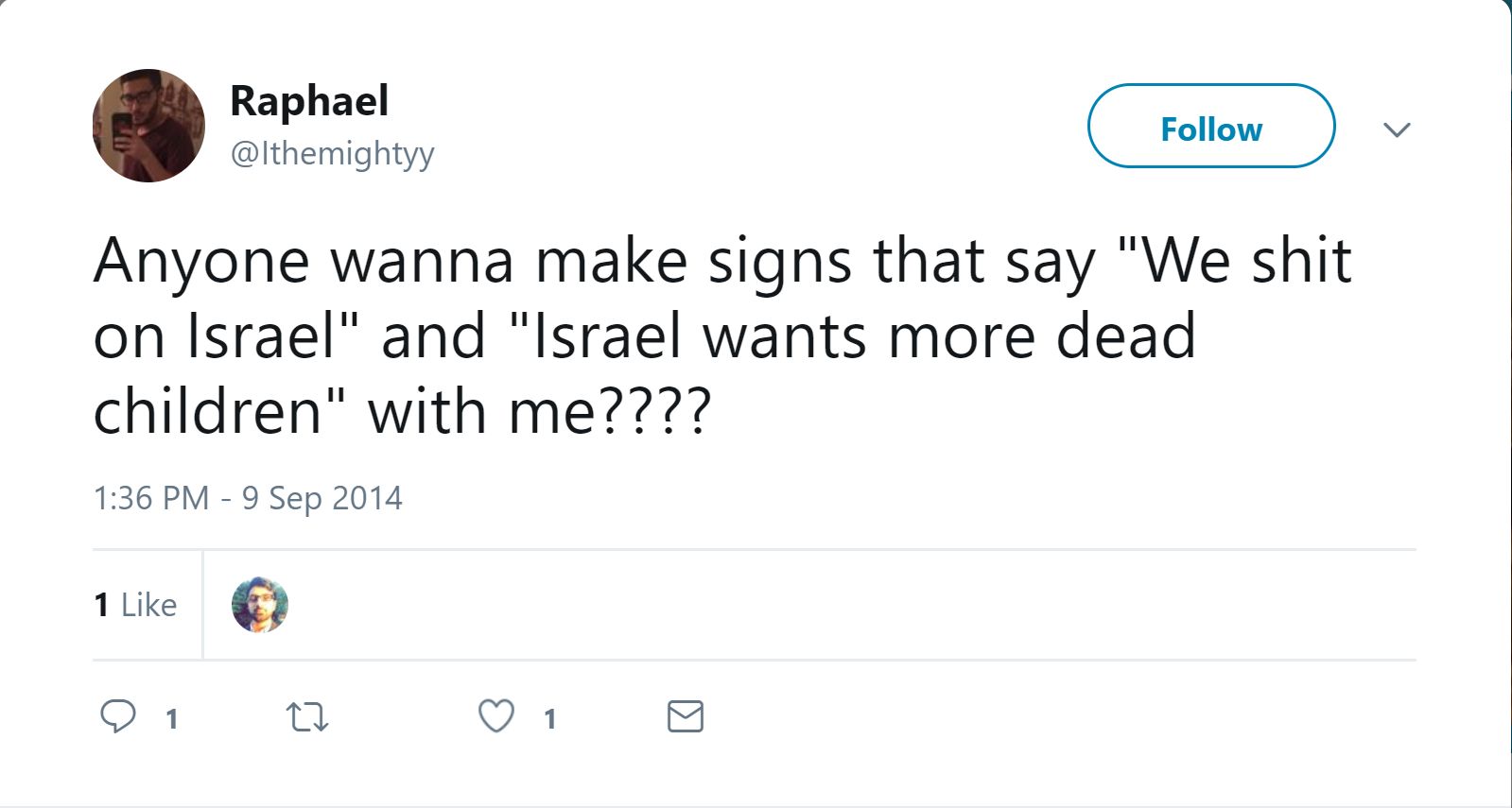The image size is (1512, 808).
Task: Click the 9 Sep 2014 date text
Action: [322, 498]
